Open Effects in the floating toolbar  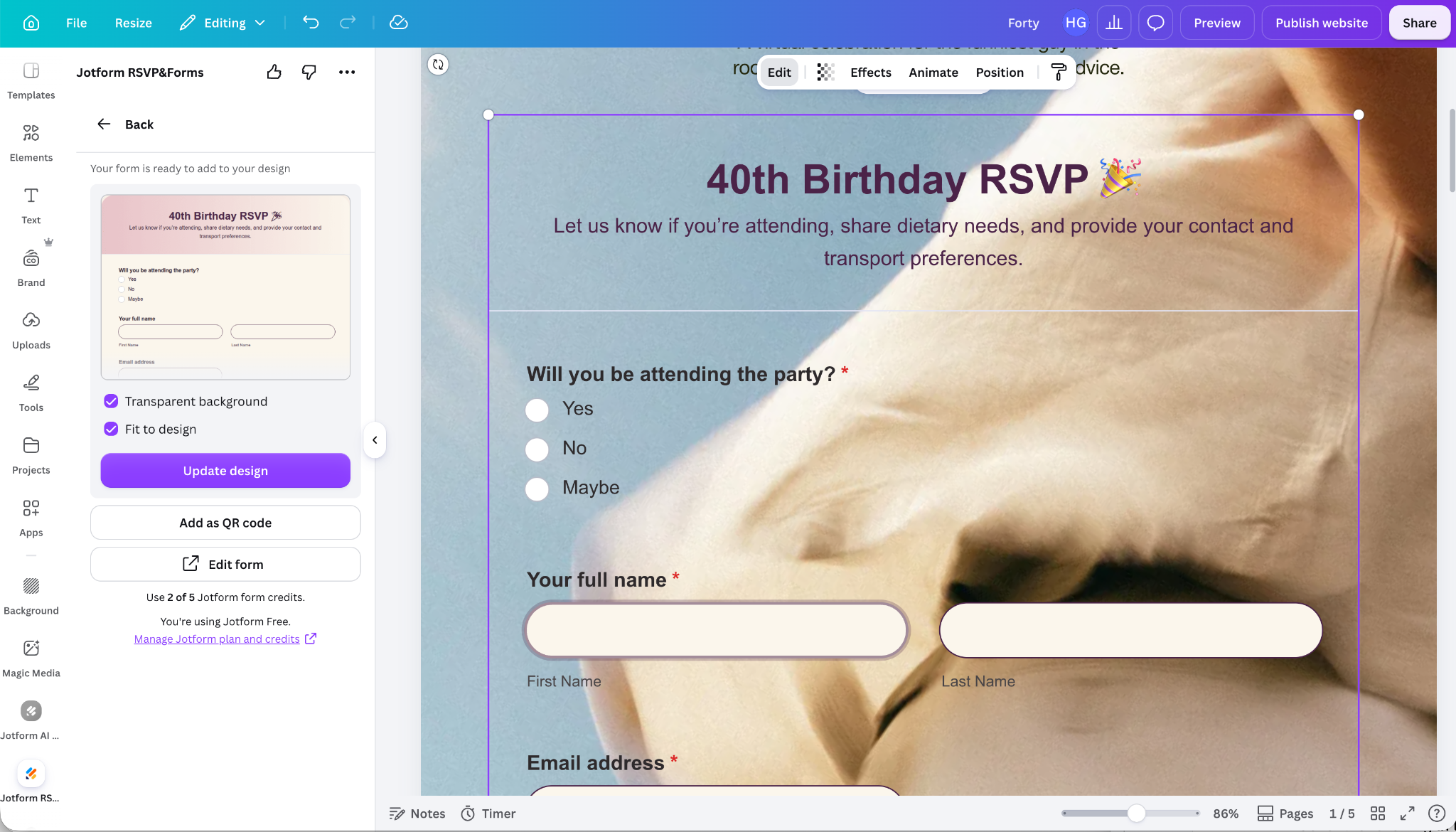click(870, 72)
